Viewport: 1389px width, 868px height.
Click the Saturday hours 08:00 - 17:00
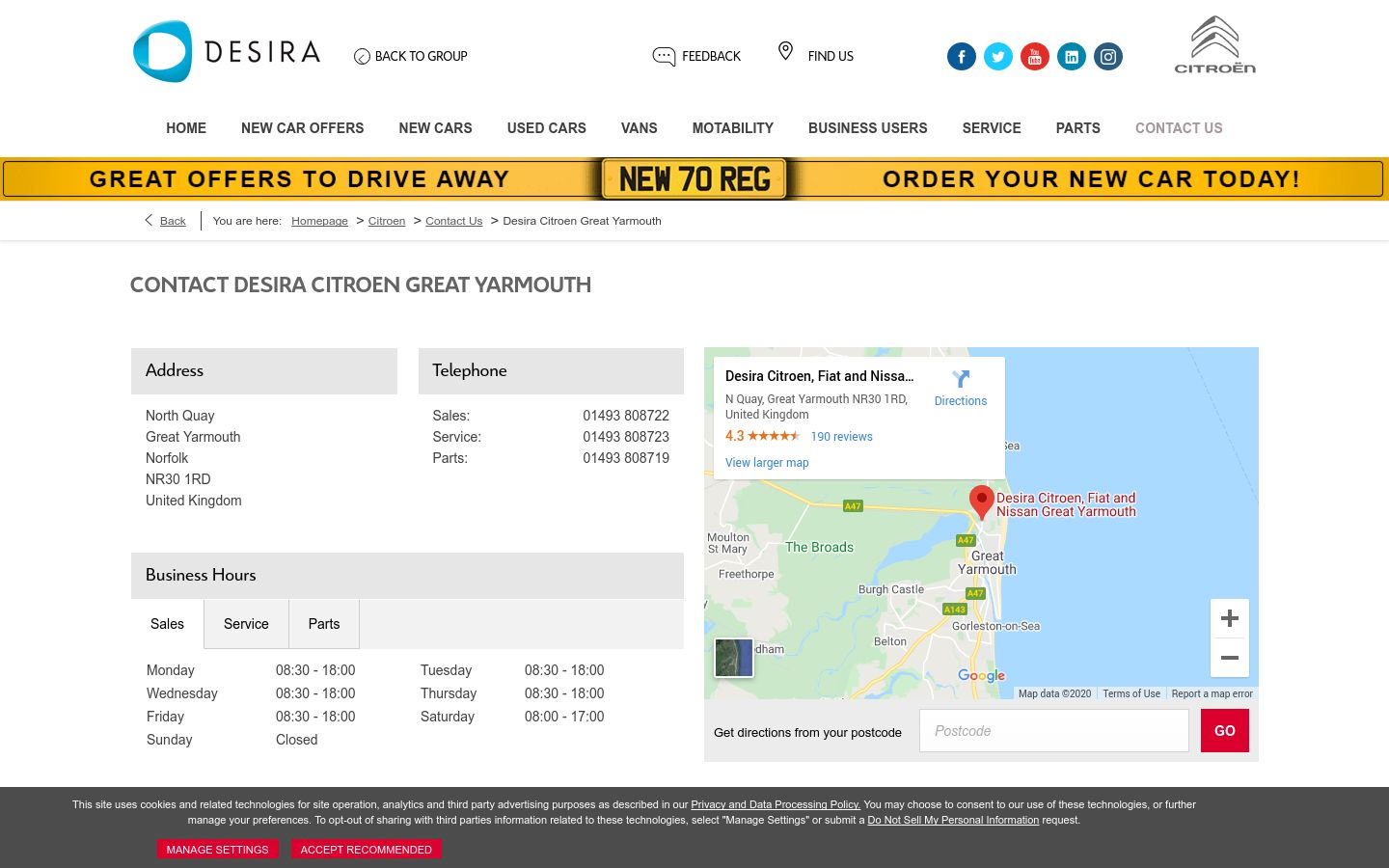click(564, 717)
